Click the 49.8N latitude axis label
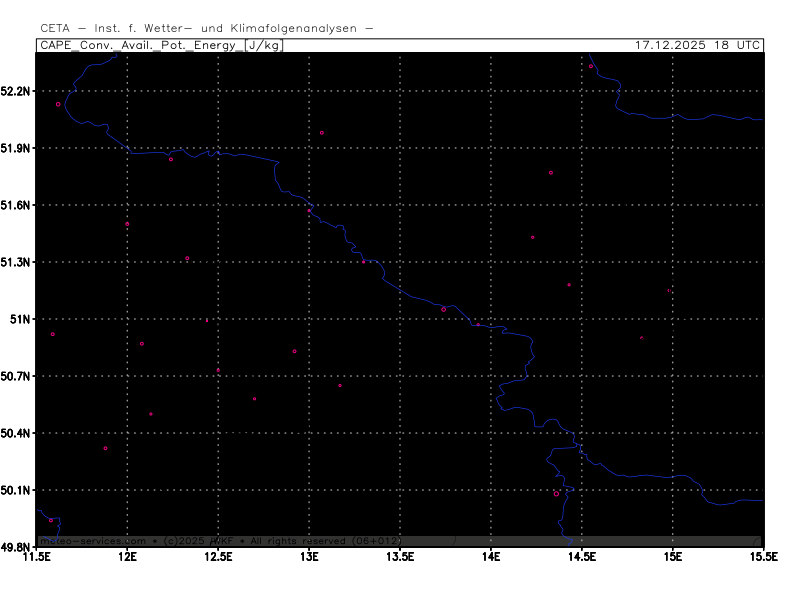The width and height of the screenshot is (800, 600). pos(17,547)
